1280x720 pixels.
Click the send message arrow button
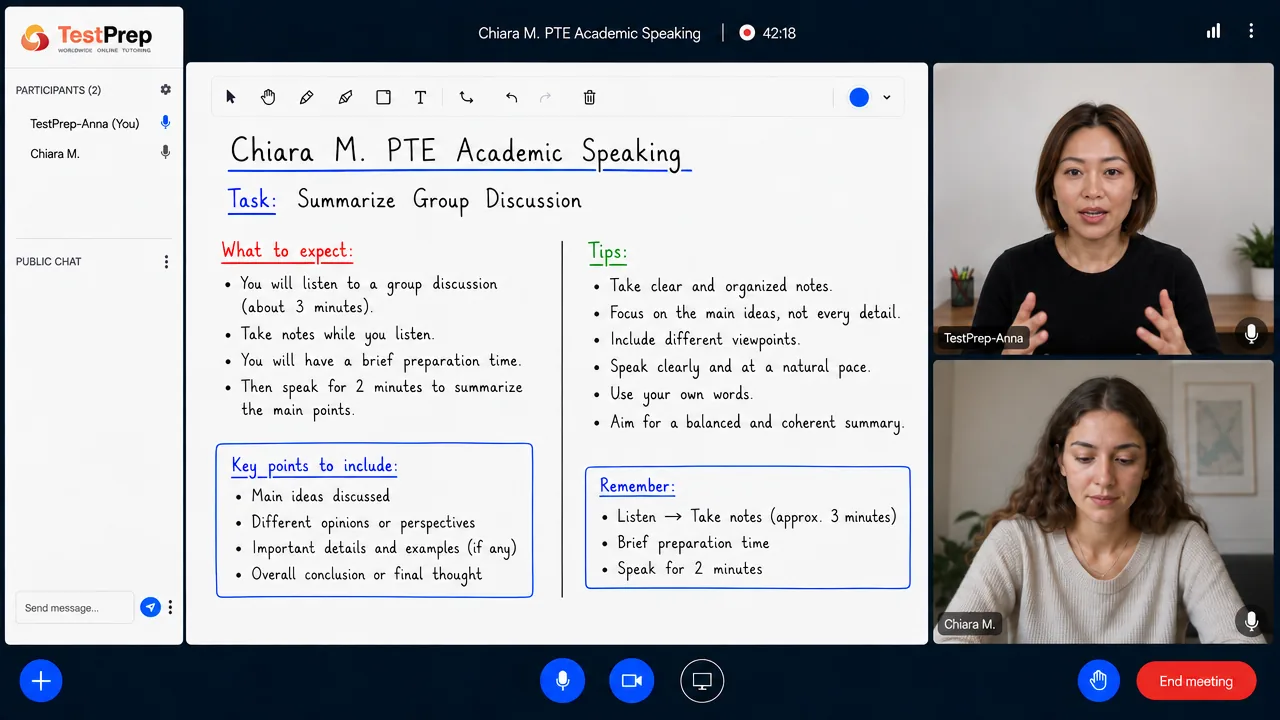[150, 607]
